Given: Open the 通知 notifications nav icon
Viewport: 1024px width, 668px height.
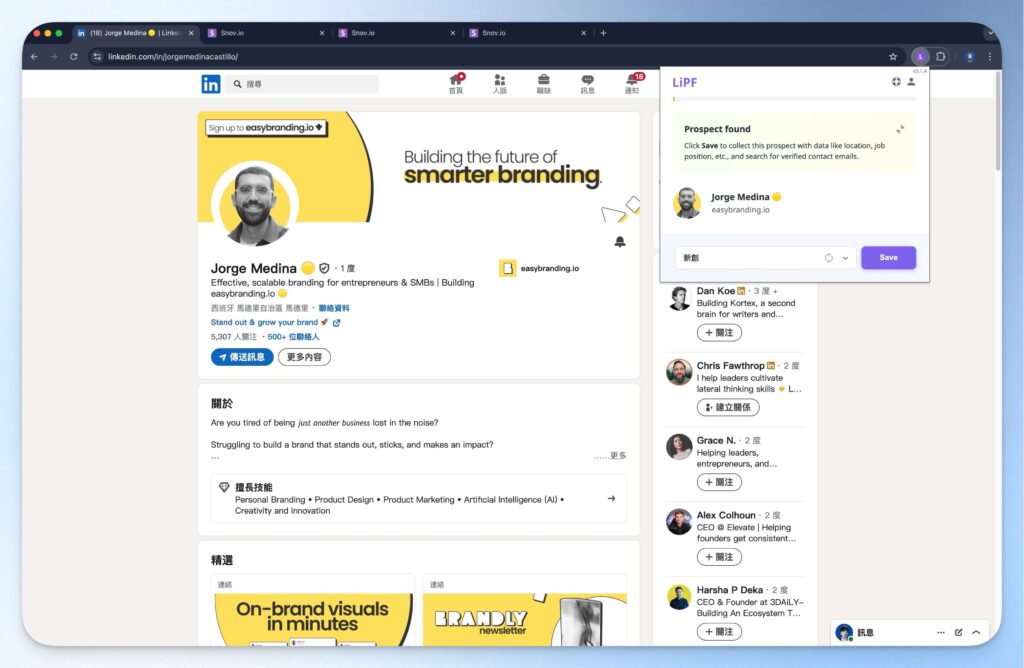Looking at the screenshot, I should (632, 84).
